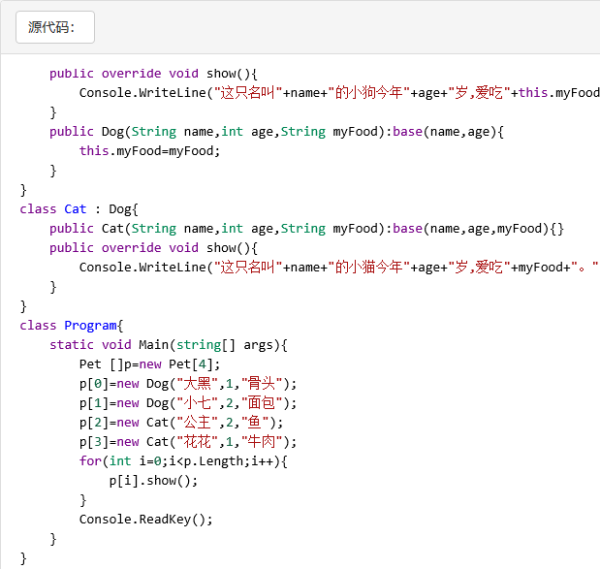Click the WriteLine line containing "的小猫今年"
This screenshot has height=569, width=600.
339,267
